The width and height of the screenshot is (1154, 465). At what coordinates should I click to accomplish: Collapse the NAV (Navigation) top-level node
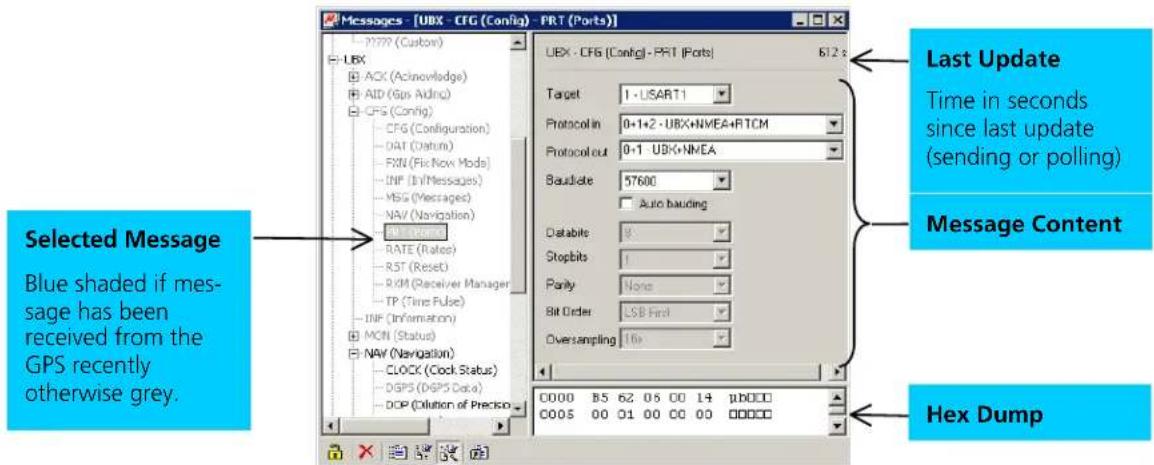pyautogui.click(x=353, y=352)
